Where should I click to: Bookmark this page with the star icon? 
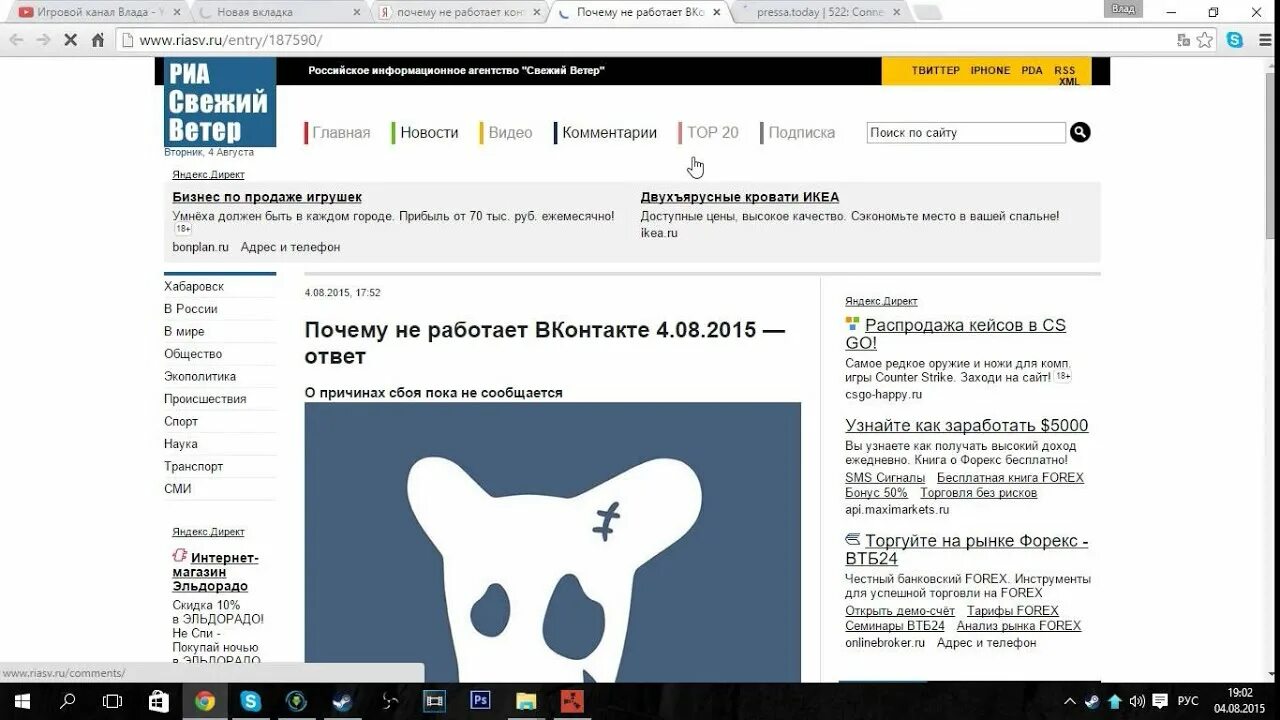(x=1205, y=40)
